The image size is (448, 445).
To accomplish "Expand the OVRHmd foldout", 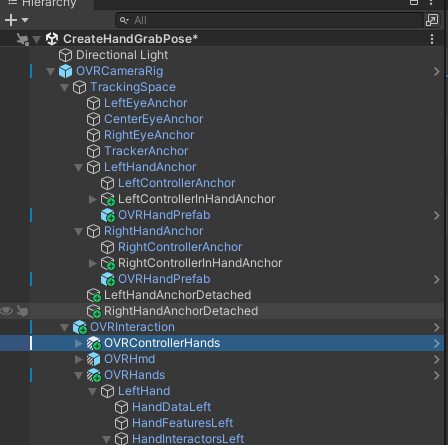I will [x=79, y=359].
